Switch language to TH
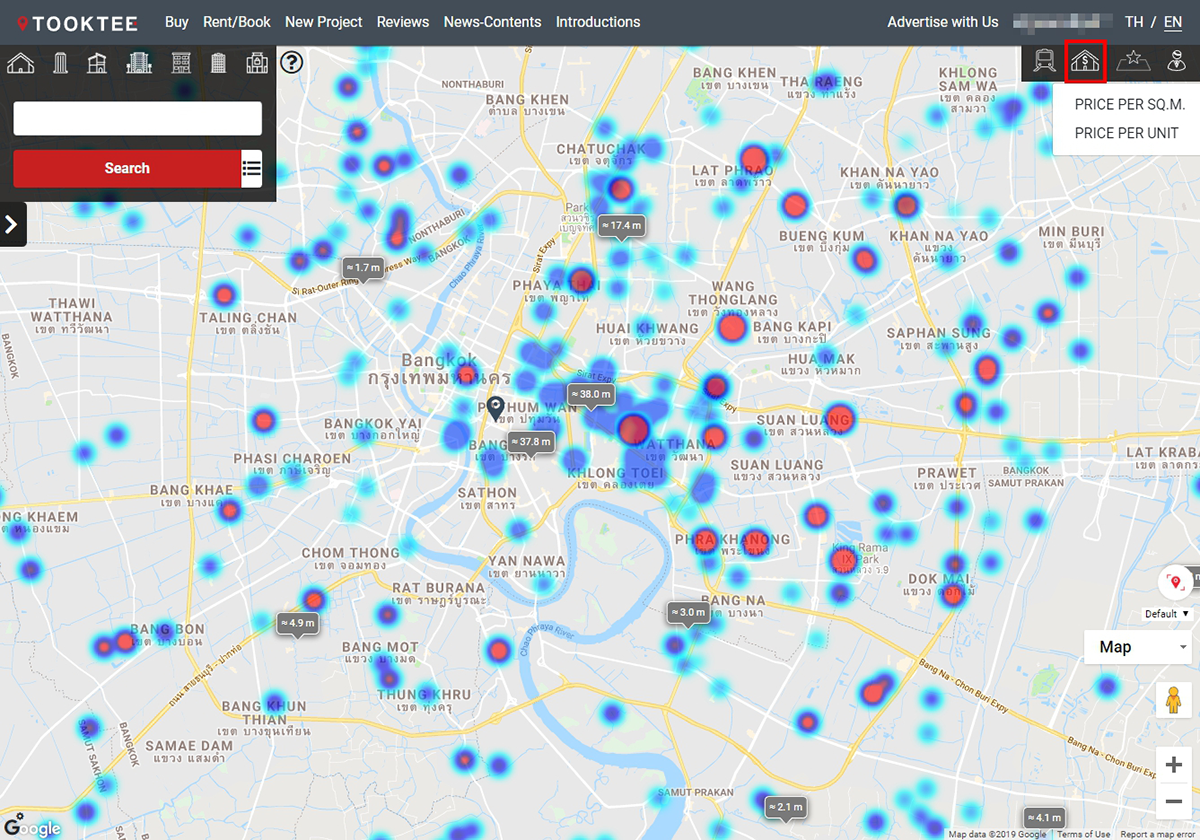 (1134, 22)
